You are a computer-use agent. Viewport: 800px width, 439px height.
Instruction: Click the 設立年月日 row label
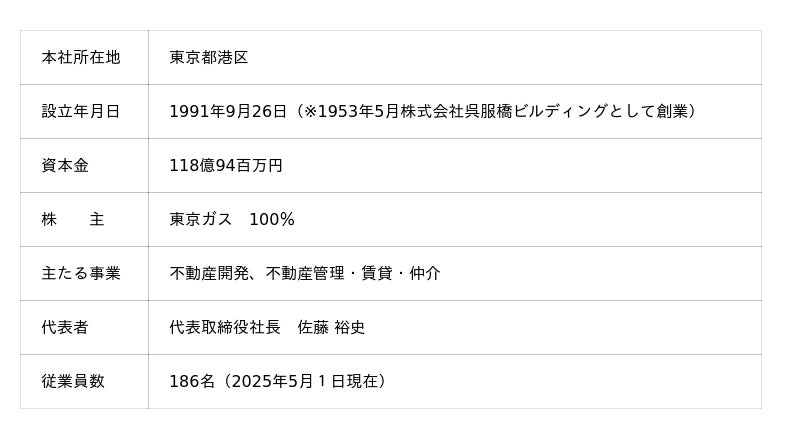click(x=81, y=112)
